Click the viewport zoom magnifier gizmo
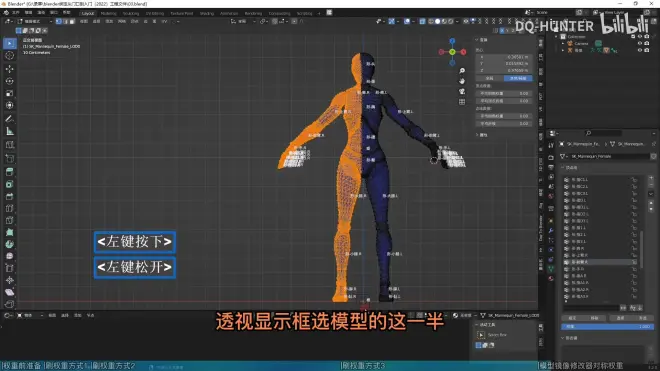 pyautogui.click(x=462, y=71)
